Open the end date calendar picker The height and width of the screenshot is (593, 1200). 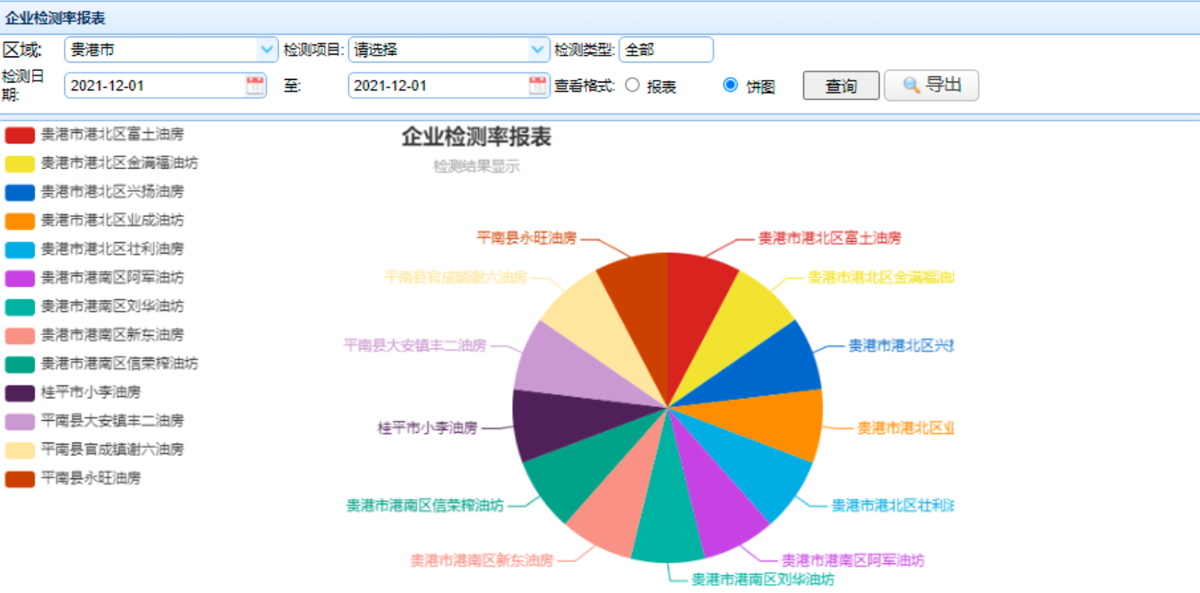click(538, 85)
